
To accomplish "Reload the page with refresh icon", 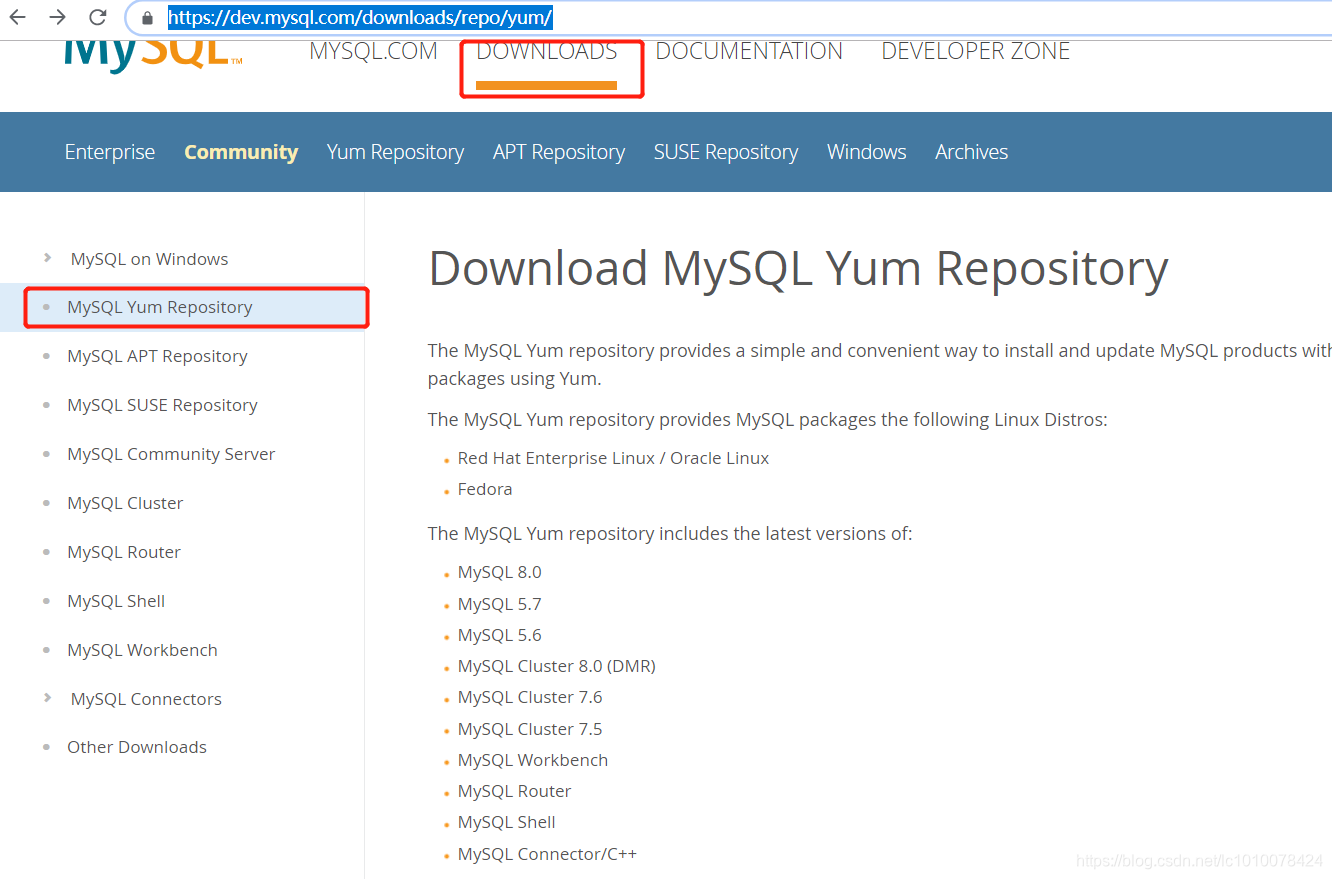I will point(98,17).
